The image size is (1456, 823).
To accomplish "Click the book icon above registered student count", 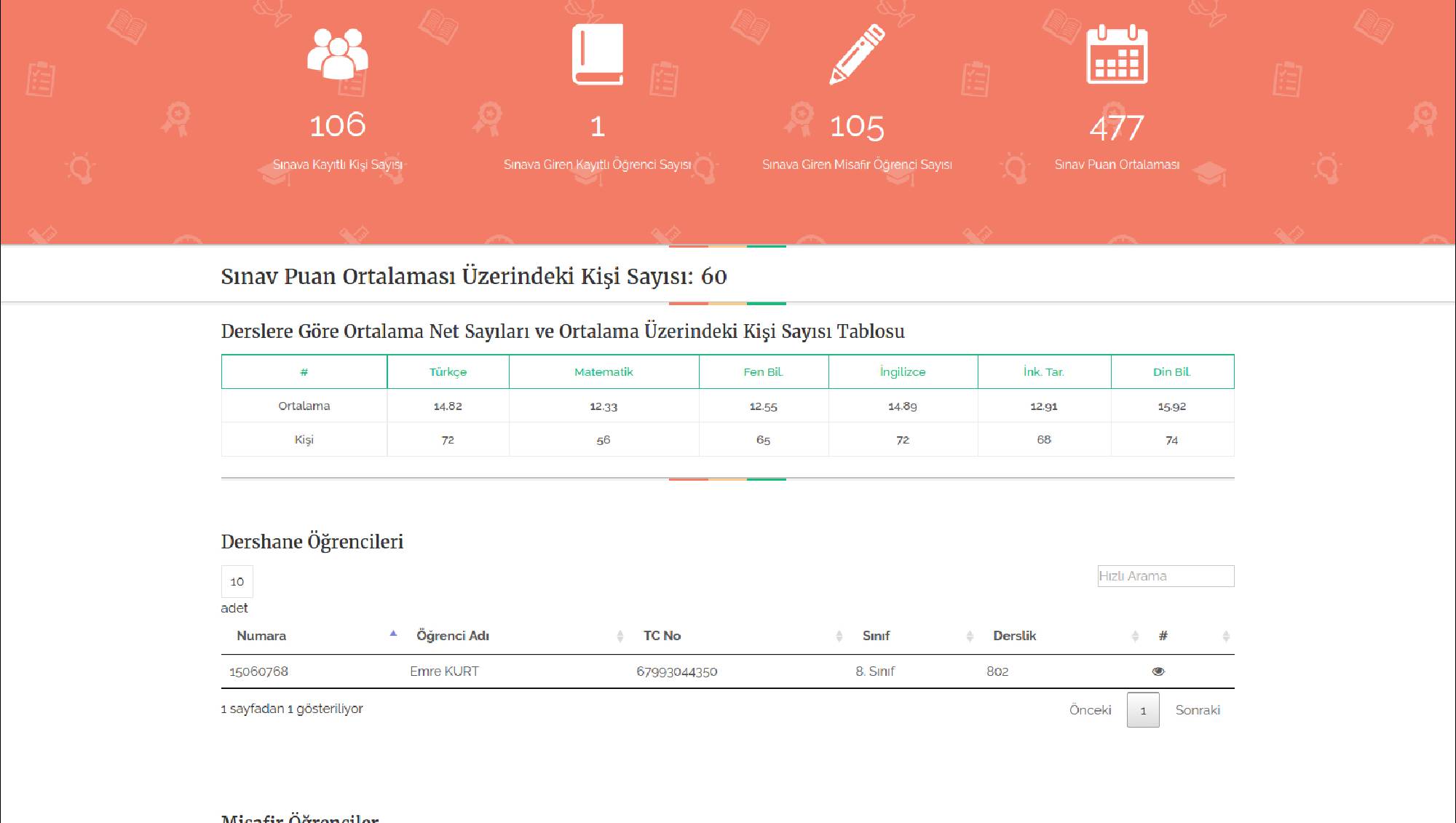I will 598,54.
